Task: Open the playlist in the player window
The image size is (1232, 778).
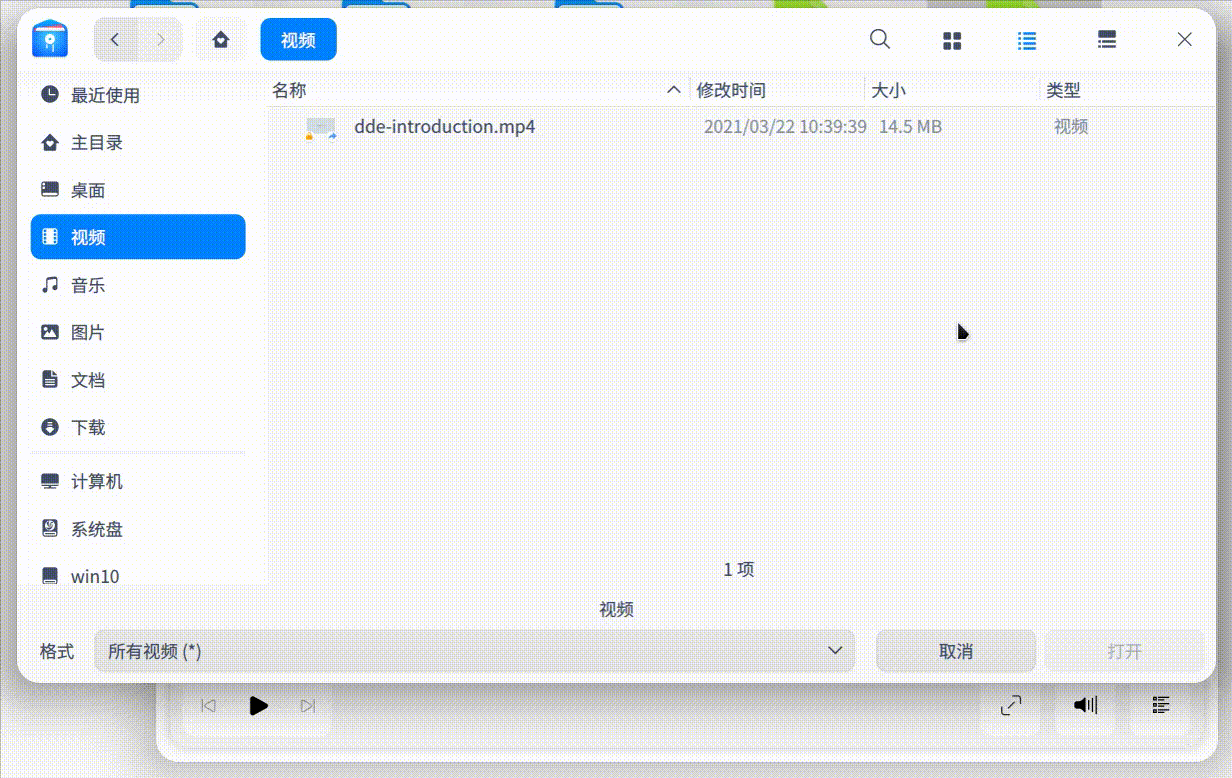Action: (x=1161, y=705)
